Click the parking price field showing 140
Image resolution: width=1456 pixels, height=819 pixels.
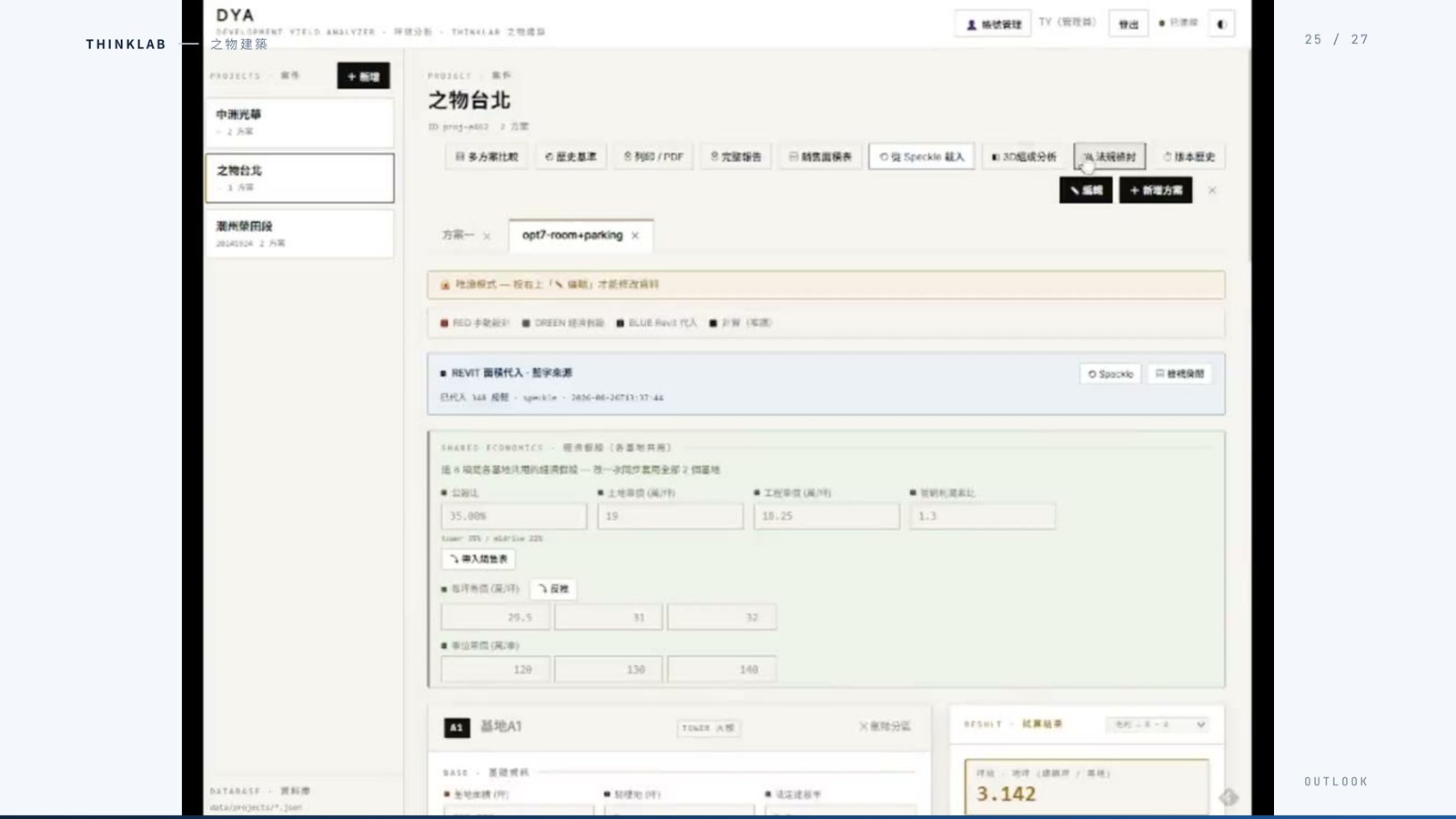[x=722, y=669]
